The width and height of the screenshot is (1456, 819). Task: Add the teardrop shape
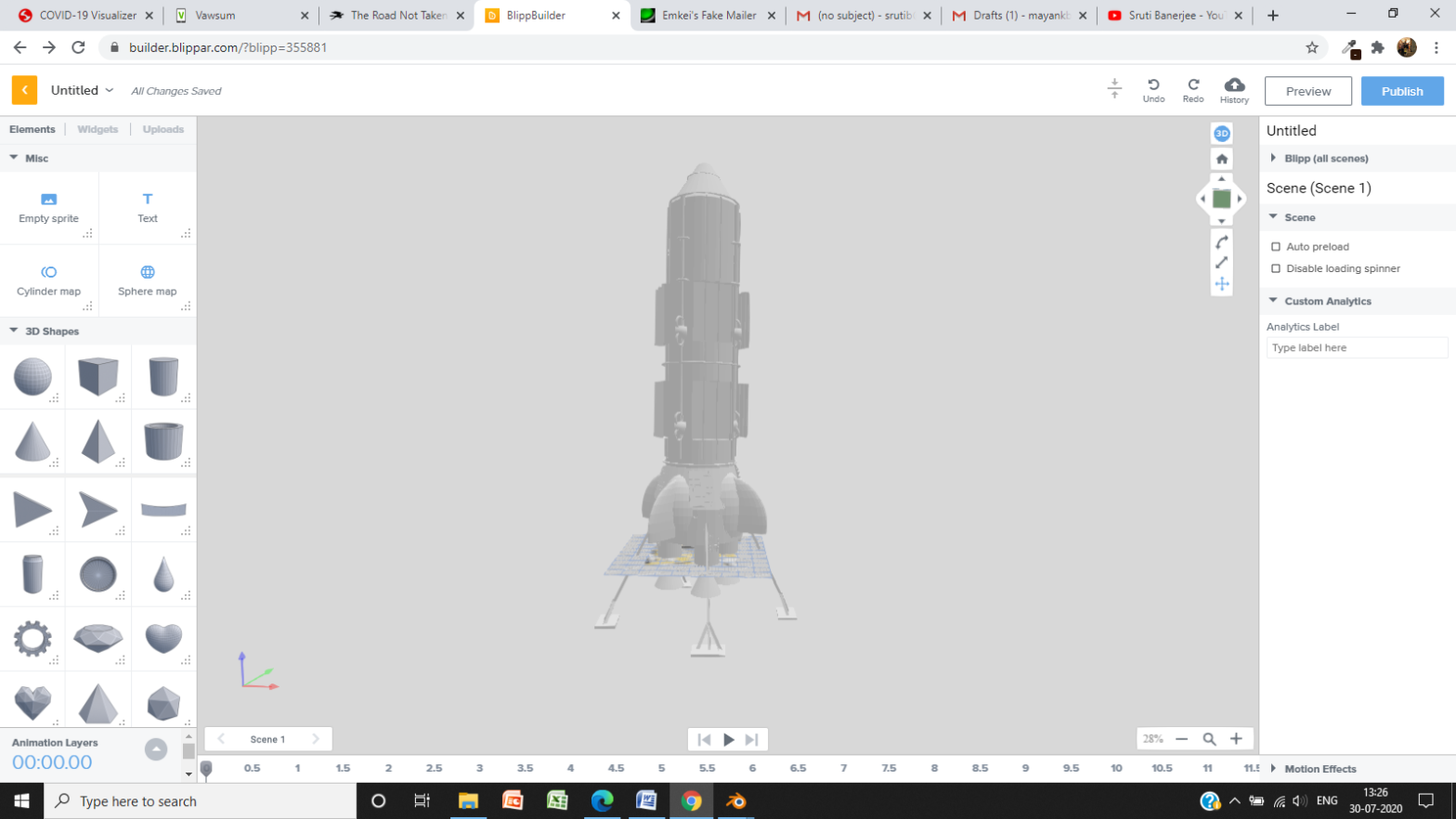pyautogui.click(x=163, y=575)
